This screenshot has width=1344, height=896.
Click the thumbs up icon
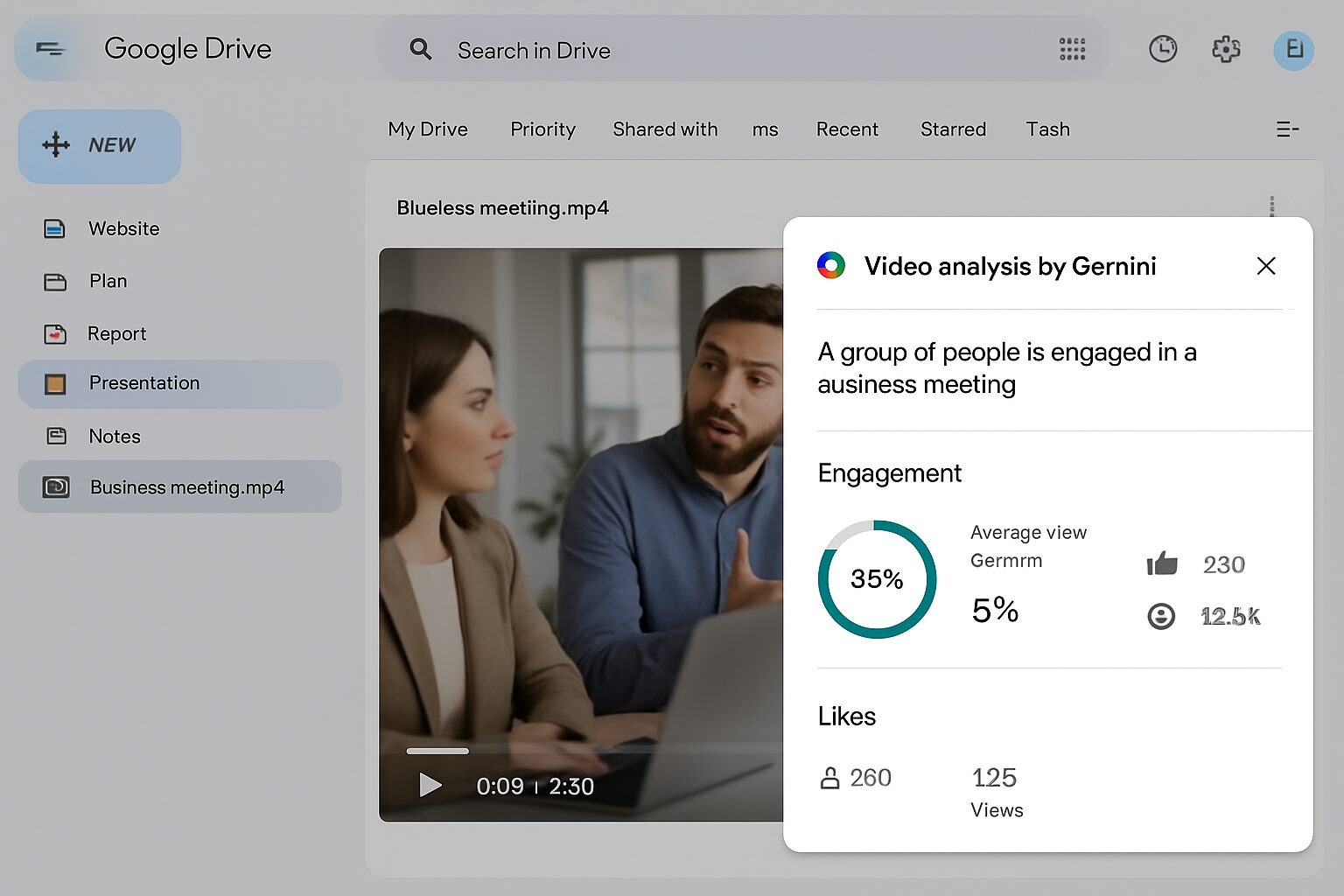pyautogui.click(x=1162, y=563)
